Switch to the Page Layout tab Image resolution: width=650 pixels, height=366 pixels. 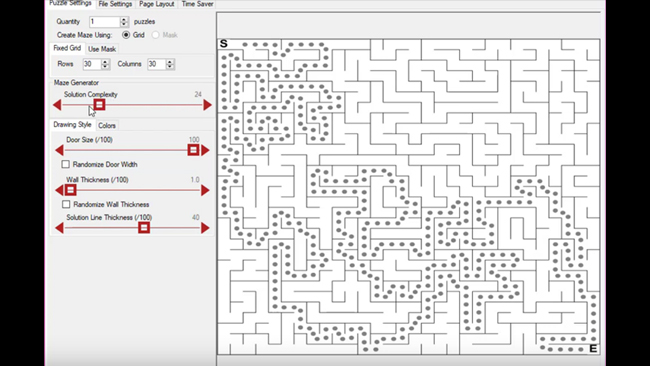tap(156, 4)
